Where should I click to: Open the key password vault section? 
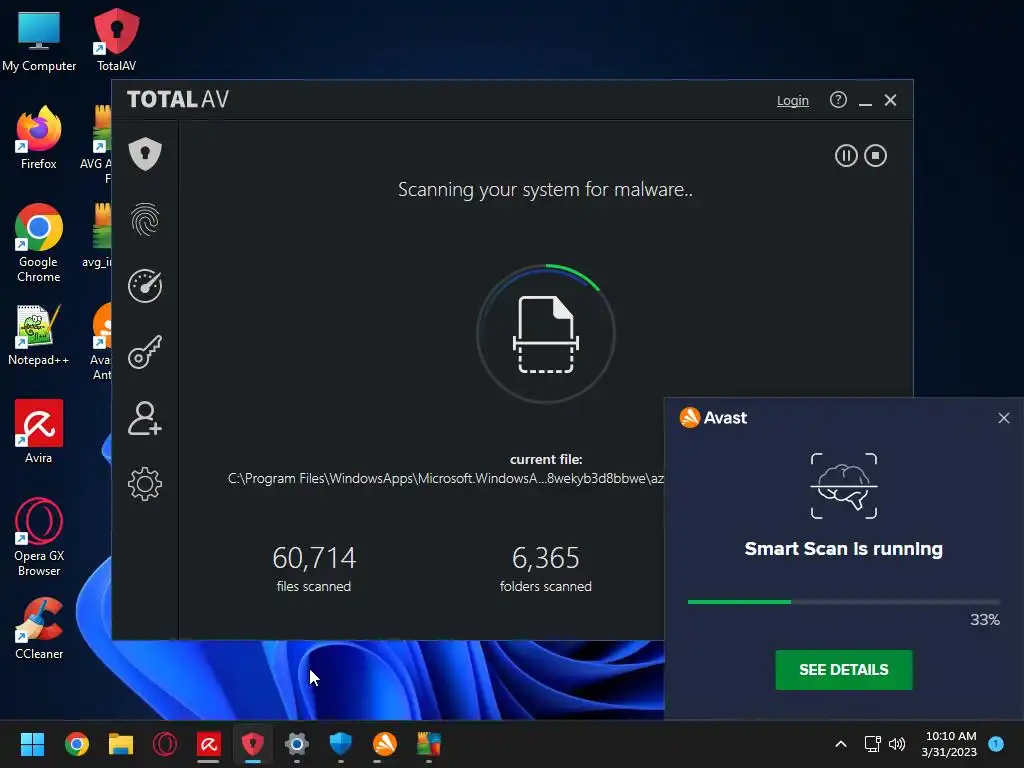[145, 352]
